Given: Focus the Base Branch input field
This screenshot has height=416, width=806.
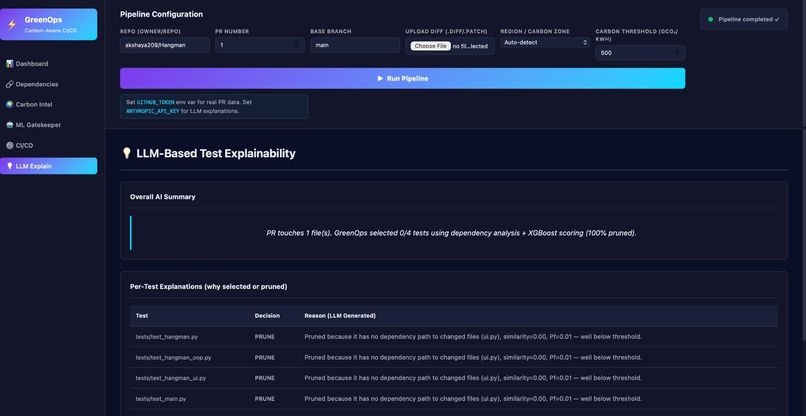Looking at the screenshot, I should pyautogui.click(x=355, y=45).
